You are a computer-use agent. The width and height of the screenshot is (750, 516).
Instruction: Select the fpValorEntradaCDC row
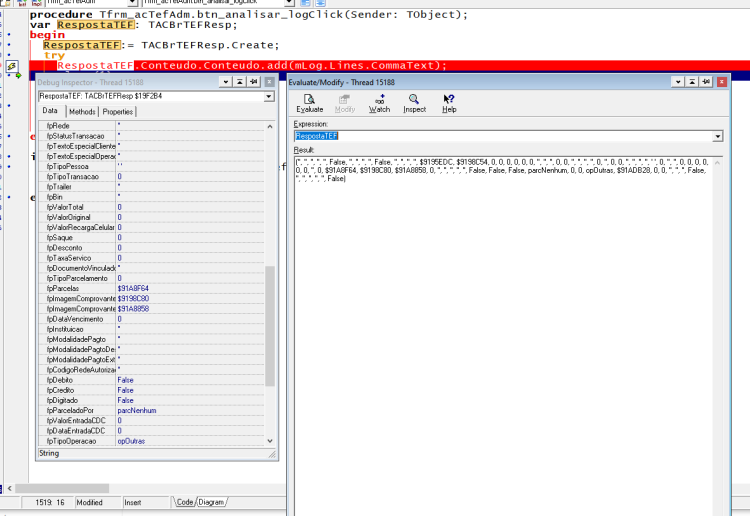151,421
